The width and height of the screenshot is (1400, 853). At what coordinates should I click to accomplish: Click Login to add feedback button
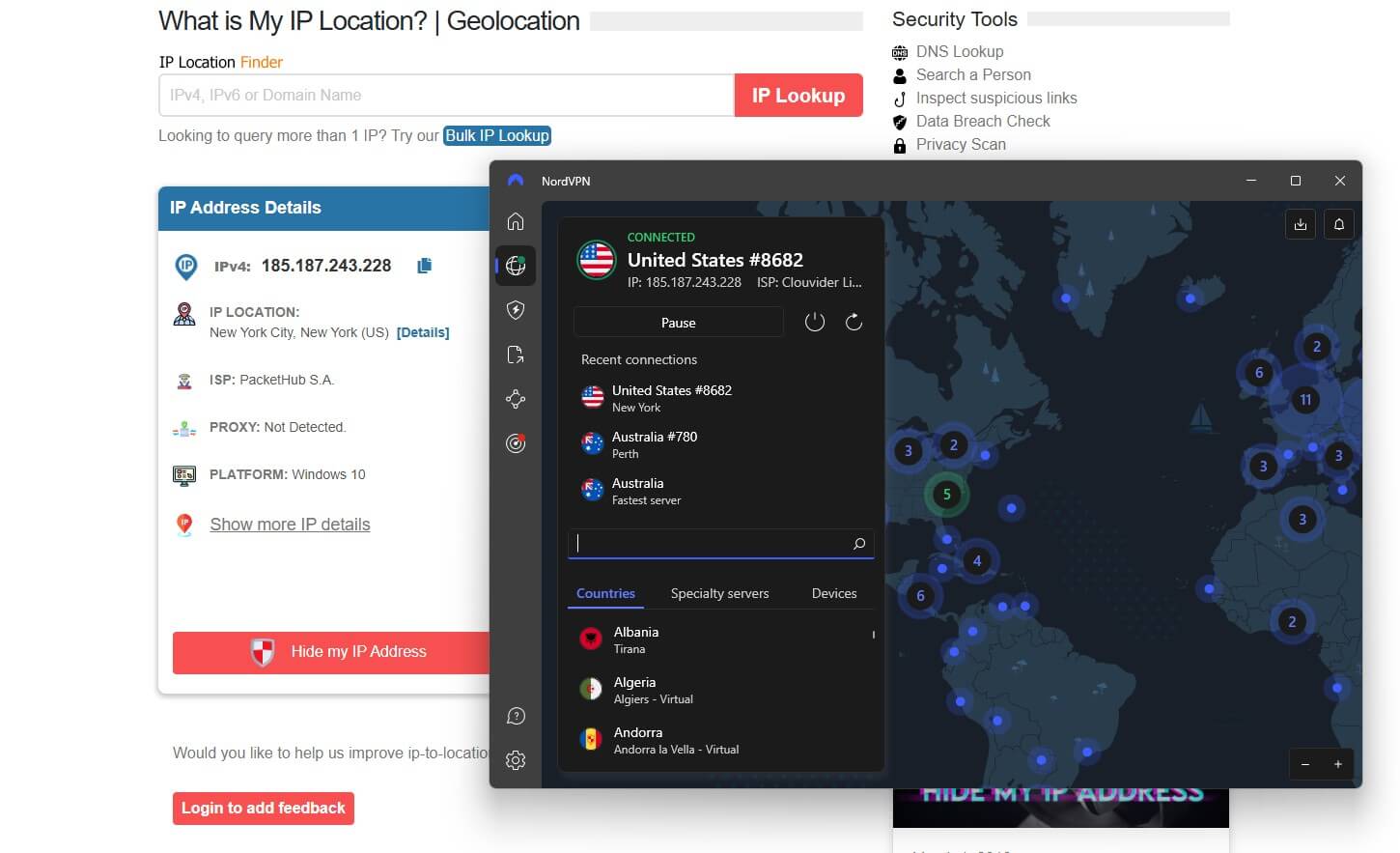click(x=264, y=808)
